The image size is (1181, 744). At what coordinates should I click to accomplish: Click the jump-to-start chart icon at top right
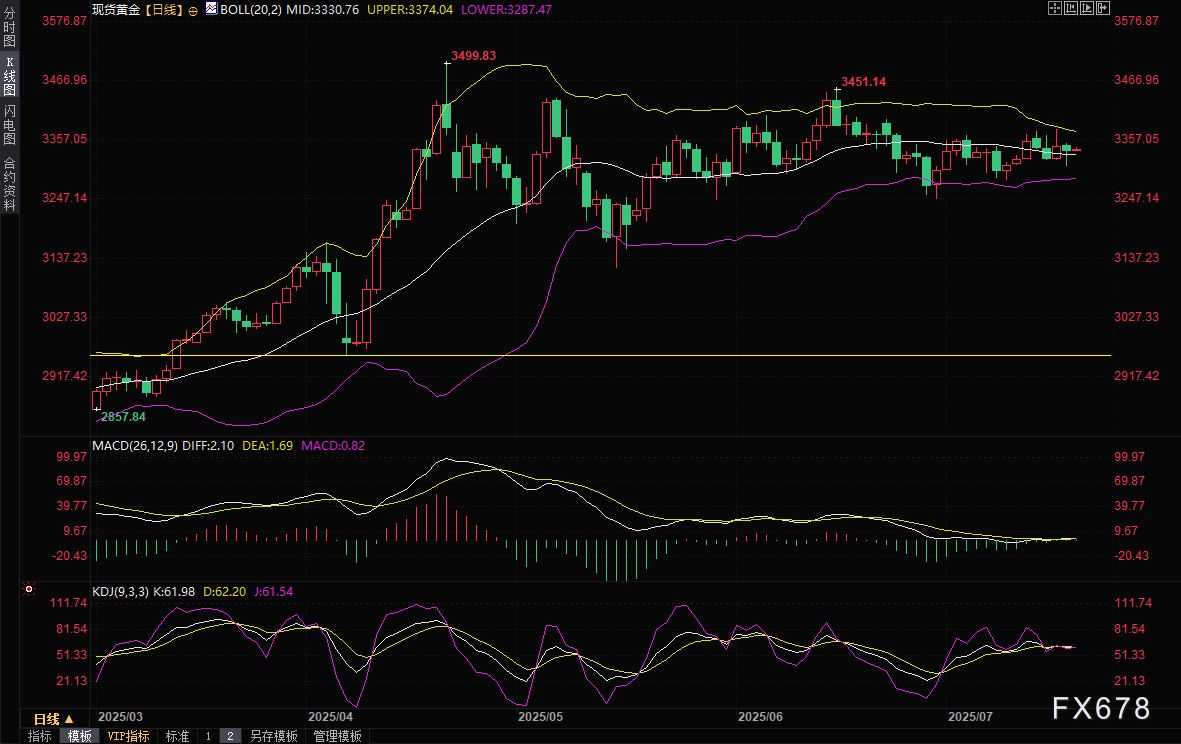[1069, 8]
